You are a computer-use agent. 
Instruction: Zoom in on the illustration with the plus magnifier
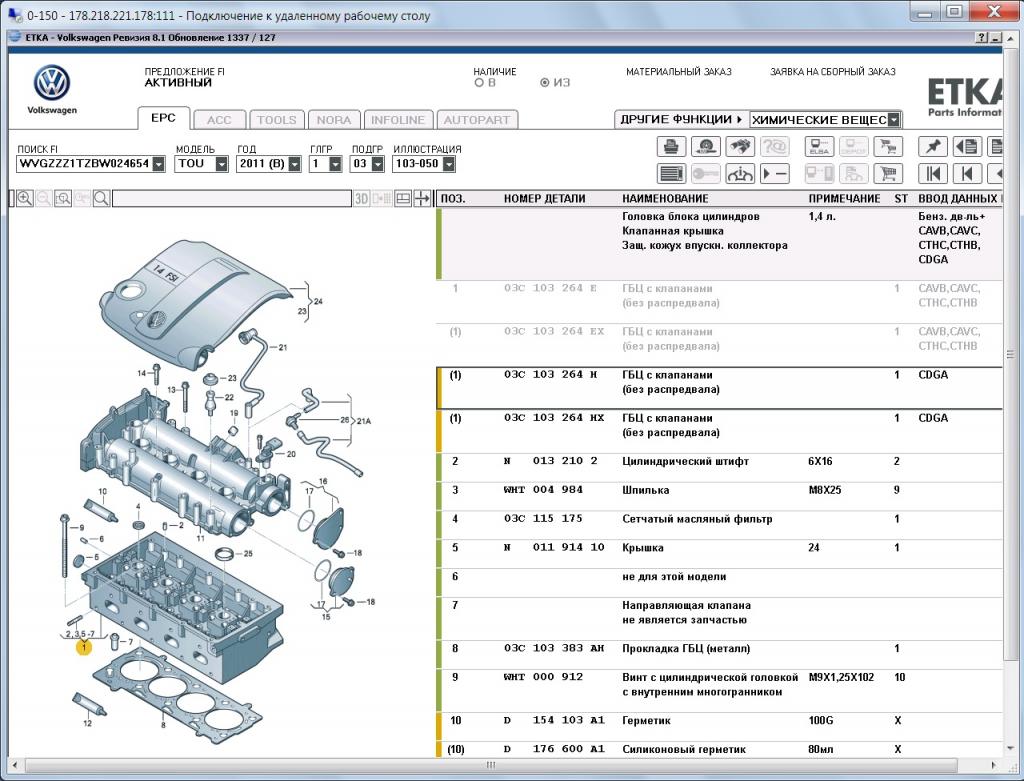click(25, 199)
